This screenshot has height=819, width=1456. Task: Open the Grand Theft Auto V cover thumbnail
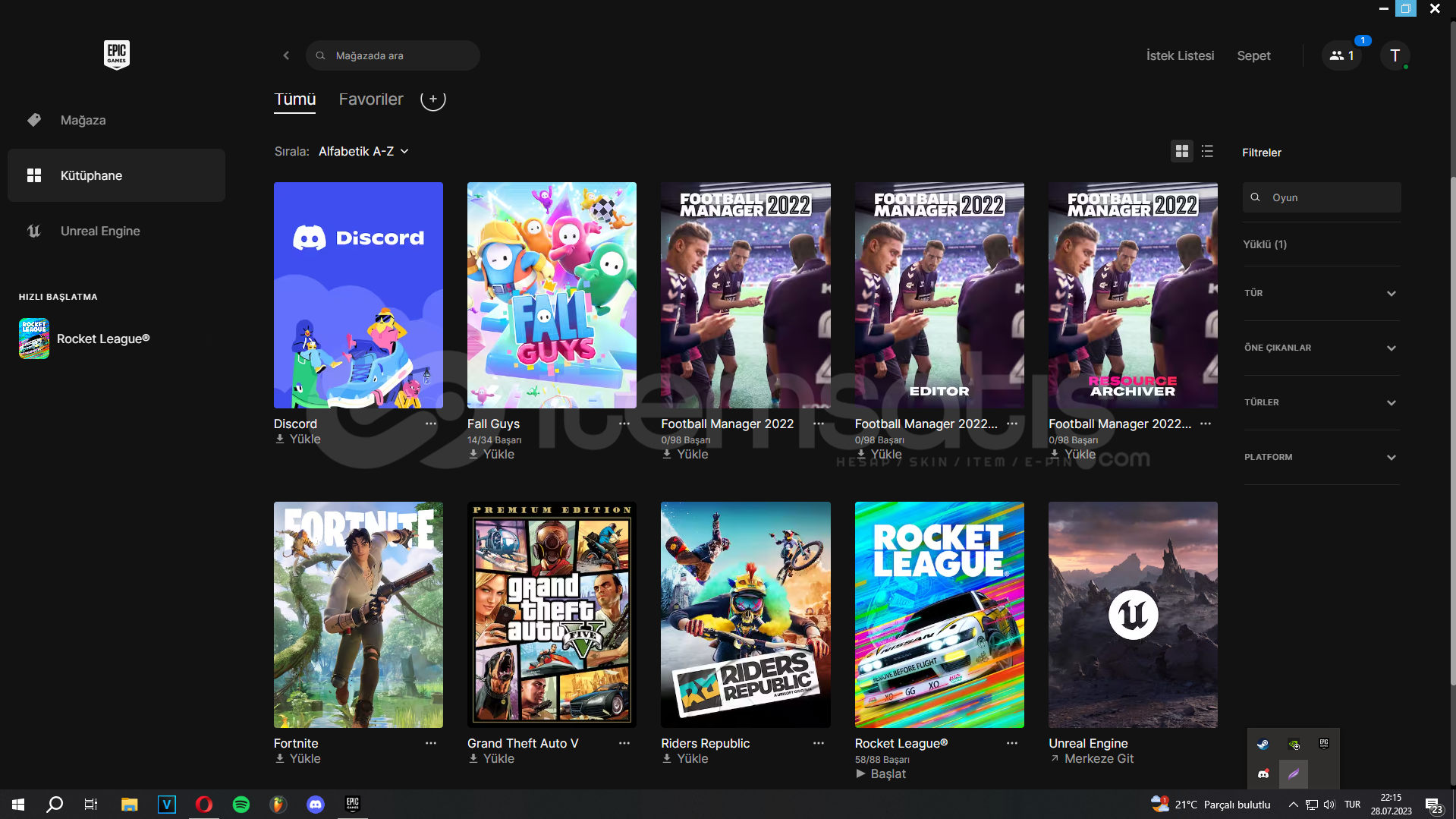tap(552, 615)
